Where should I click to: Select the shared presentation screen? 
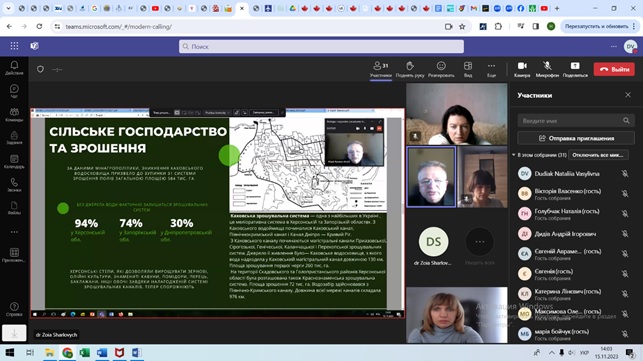pos(217,213)
